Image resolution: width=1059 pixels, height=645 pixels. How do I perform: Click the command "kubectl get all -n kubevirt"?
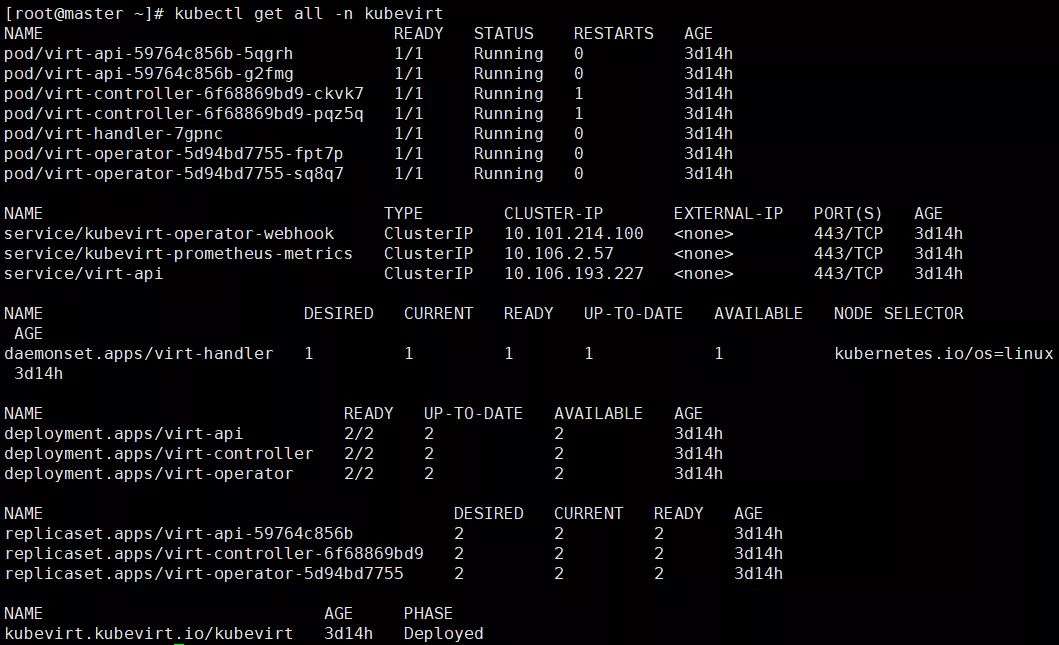coord(309,14)
